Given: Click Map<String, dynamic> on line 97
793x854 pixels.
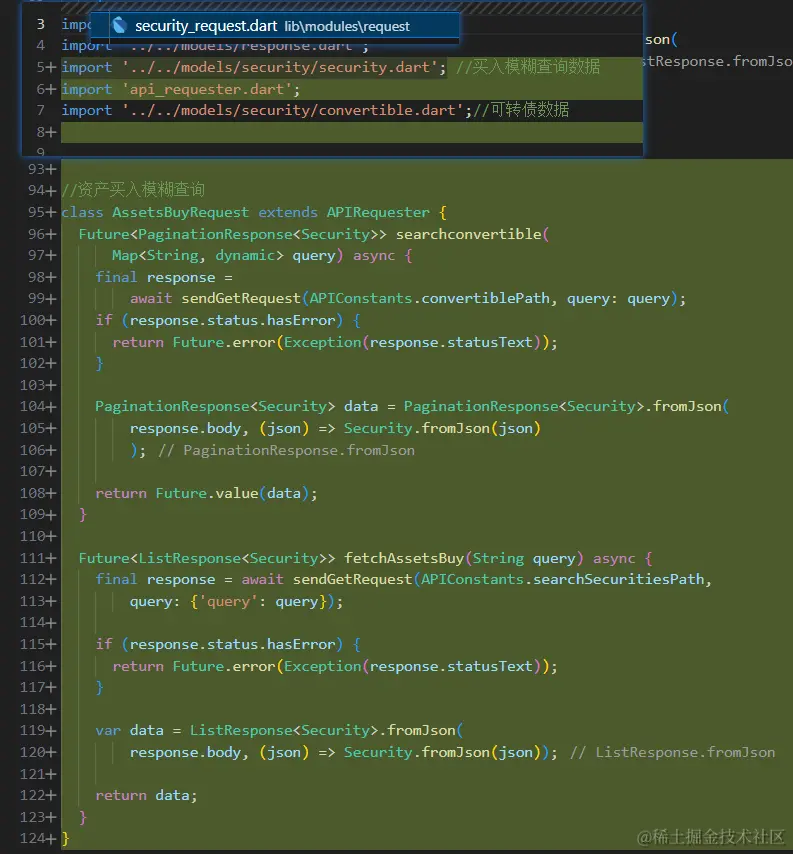Looking at the screenshot, I should [198, 255].
